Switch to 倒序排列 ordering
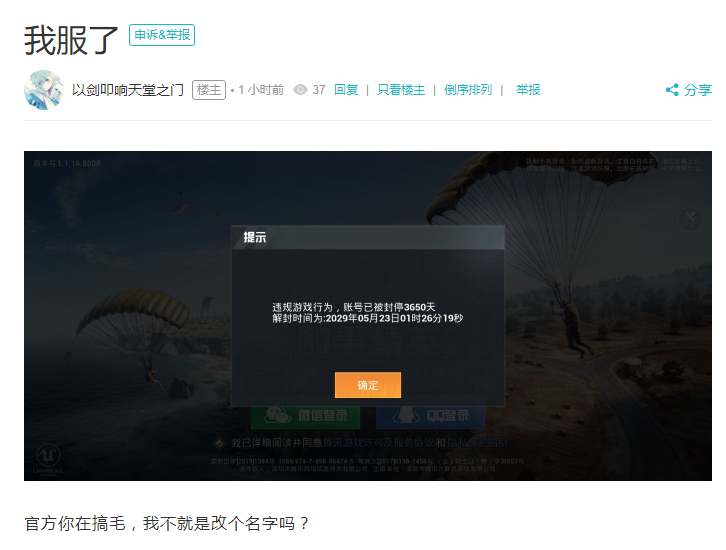 [x=468, y=89]
